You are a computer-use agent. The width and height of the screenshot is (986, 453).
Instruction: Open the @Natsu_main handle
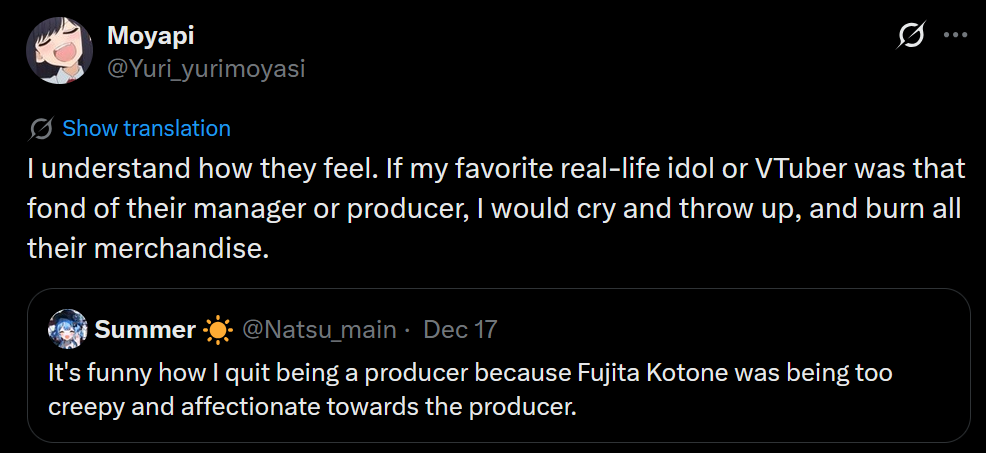[x=318, y=329]
